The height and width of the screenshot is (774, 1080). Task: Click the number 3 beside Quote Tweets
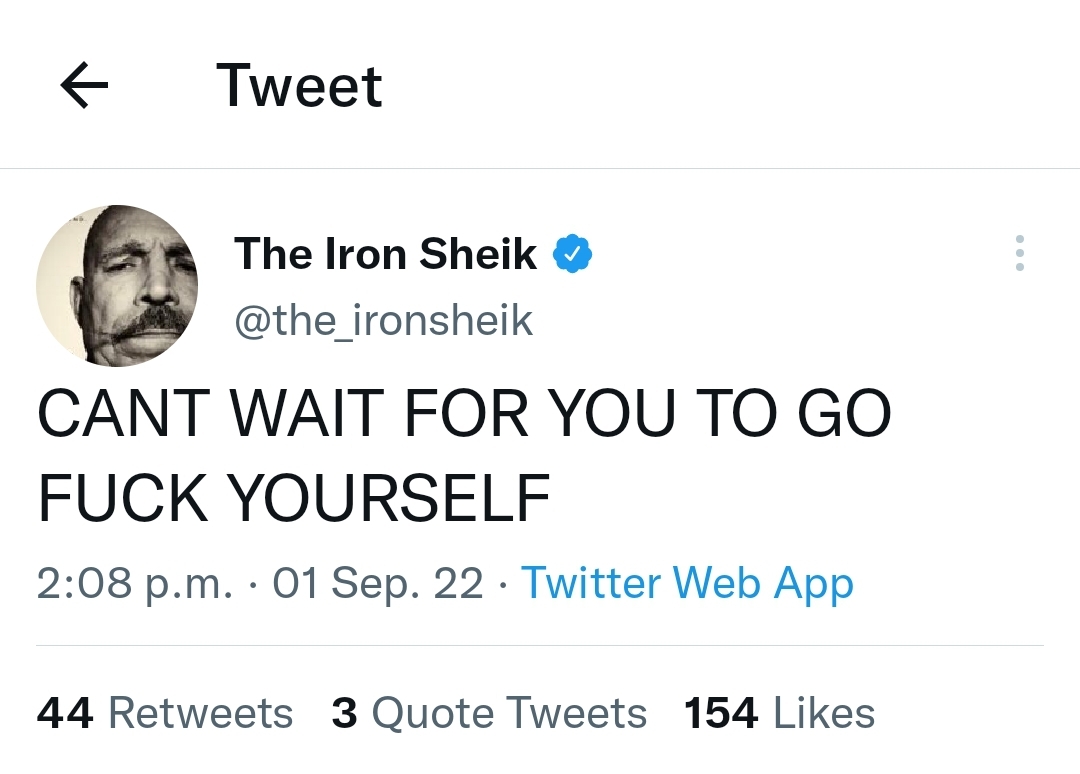(344, 713)
